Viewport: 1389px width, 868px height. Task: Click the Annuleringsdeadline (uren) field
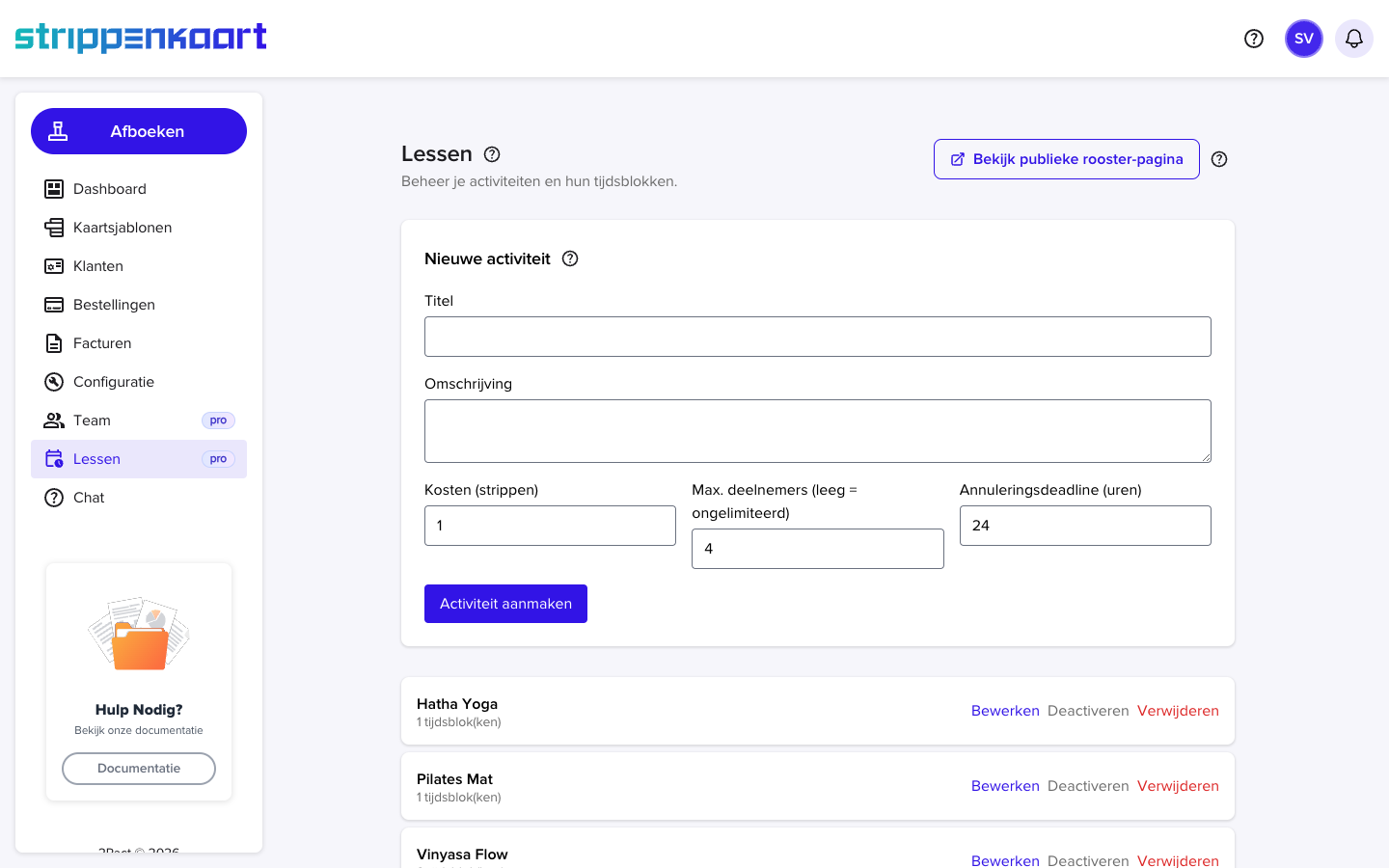tap(1085, 526)
